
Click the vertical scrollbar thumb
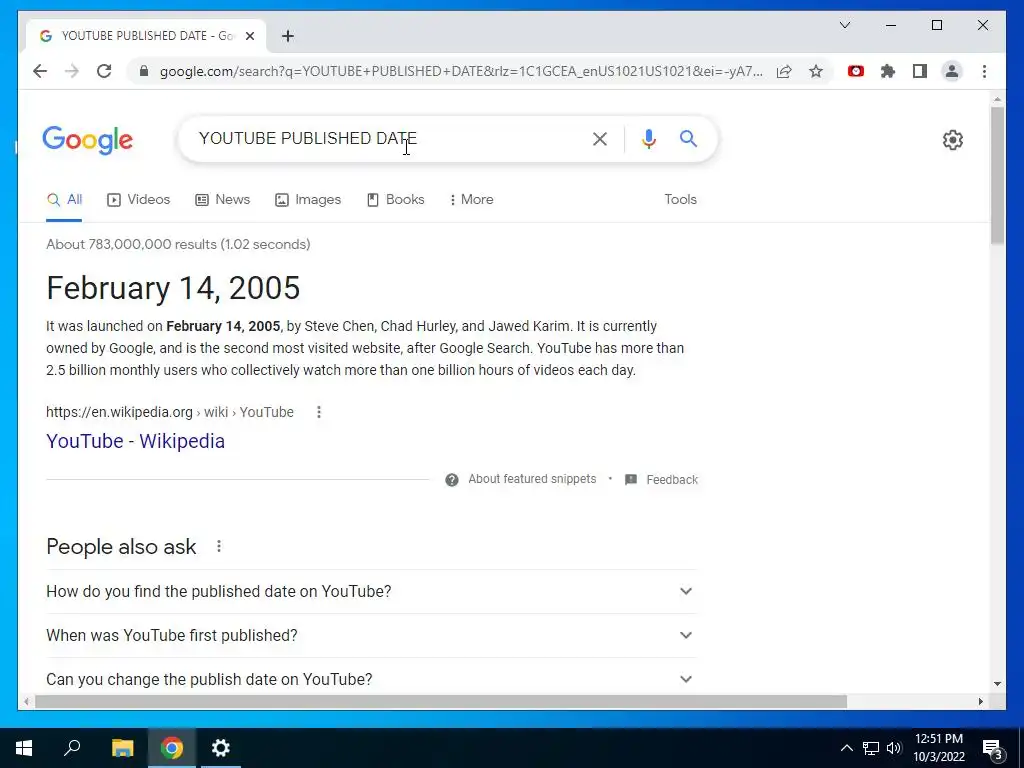tap(997, 175)
